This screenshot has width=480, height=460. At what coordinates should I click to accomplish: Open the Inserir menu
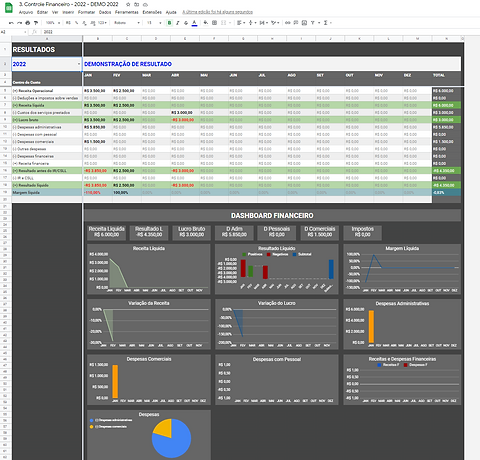(x=68, y=12)
